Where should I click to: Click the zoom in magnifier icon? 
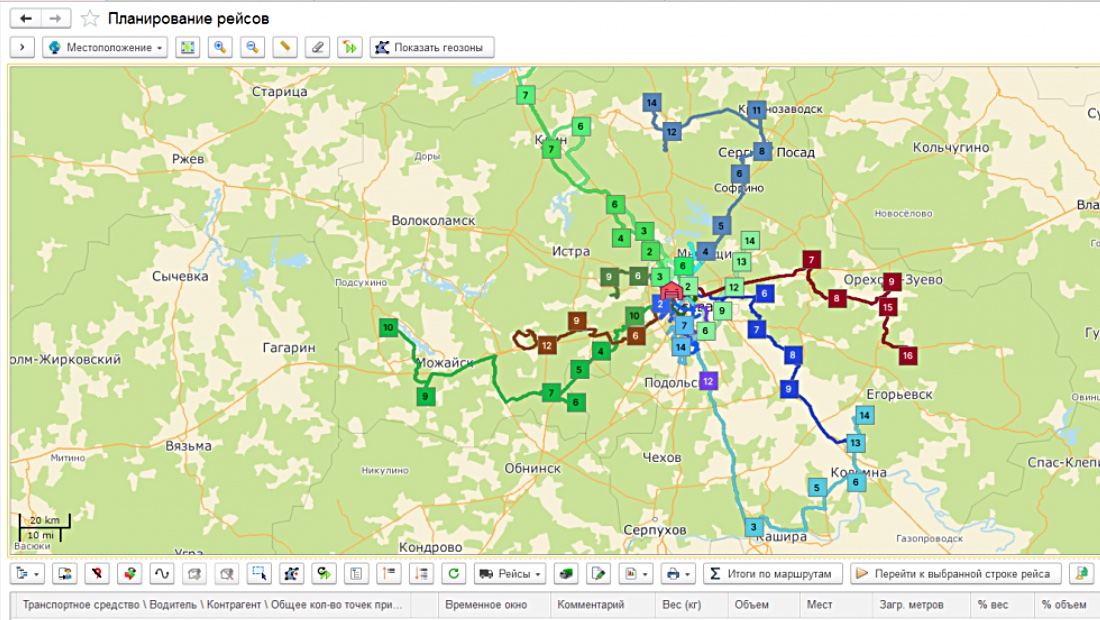click(x=220, y=47)
